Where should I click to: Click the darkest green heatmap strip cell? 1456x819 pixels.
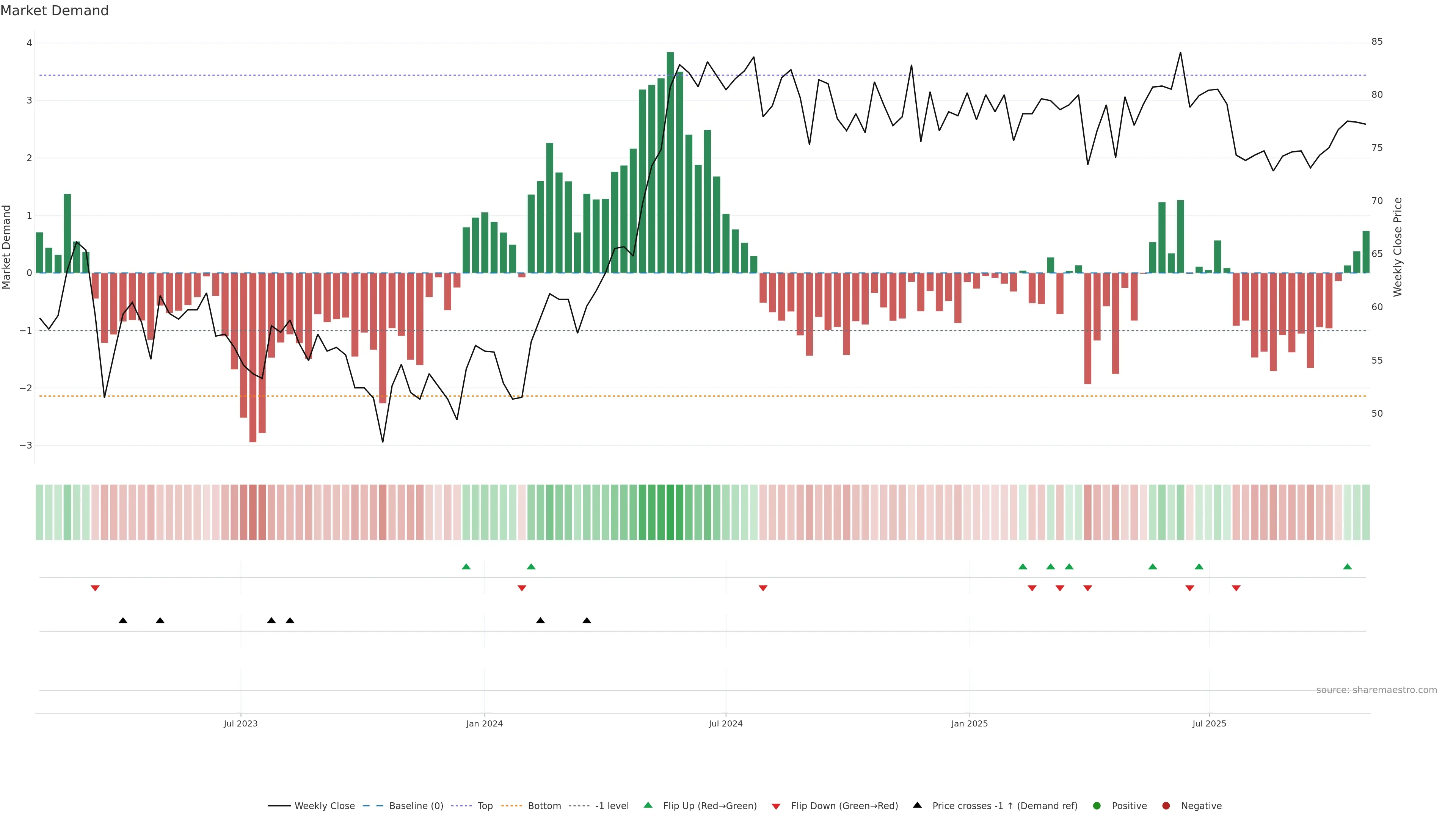[670, 512]
